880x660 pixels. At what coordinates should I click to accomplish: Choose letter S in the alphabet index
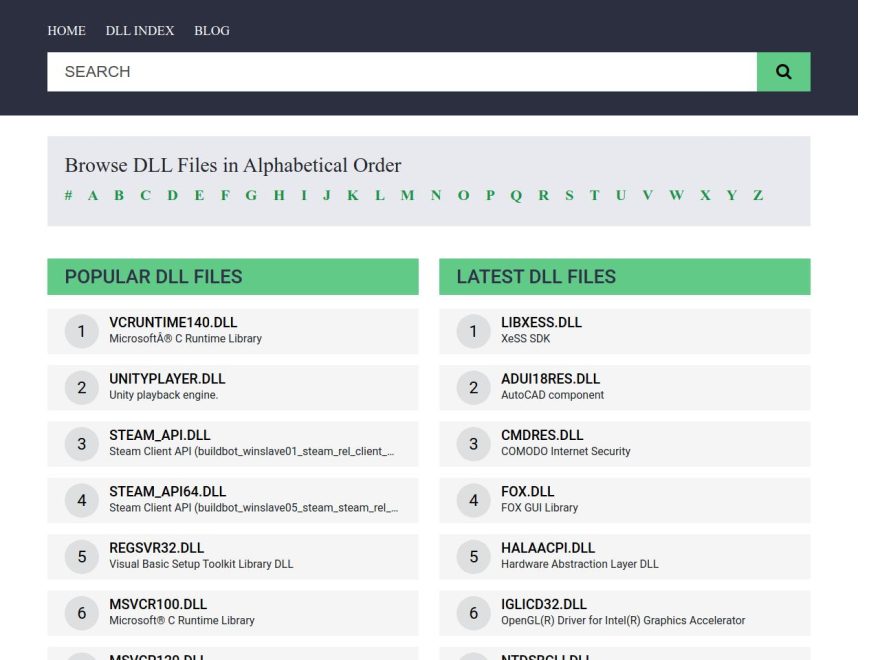(x=569, y=195)
